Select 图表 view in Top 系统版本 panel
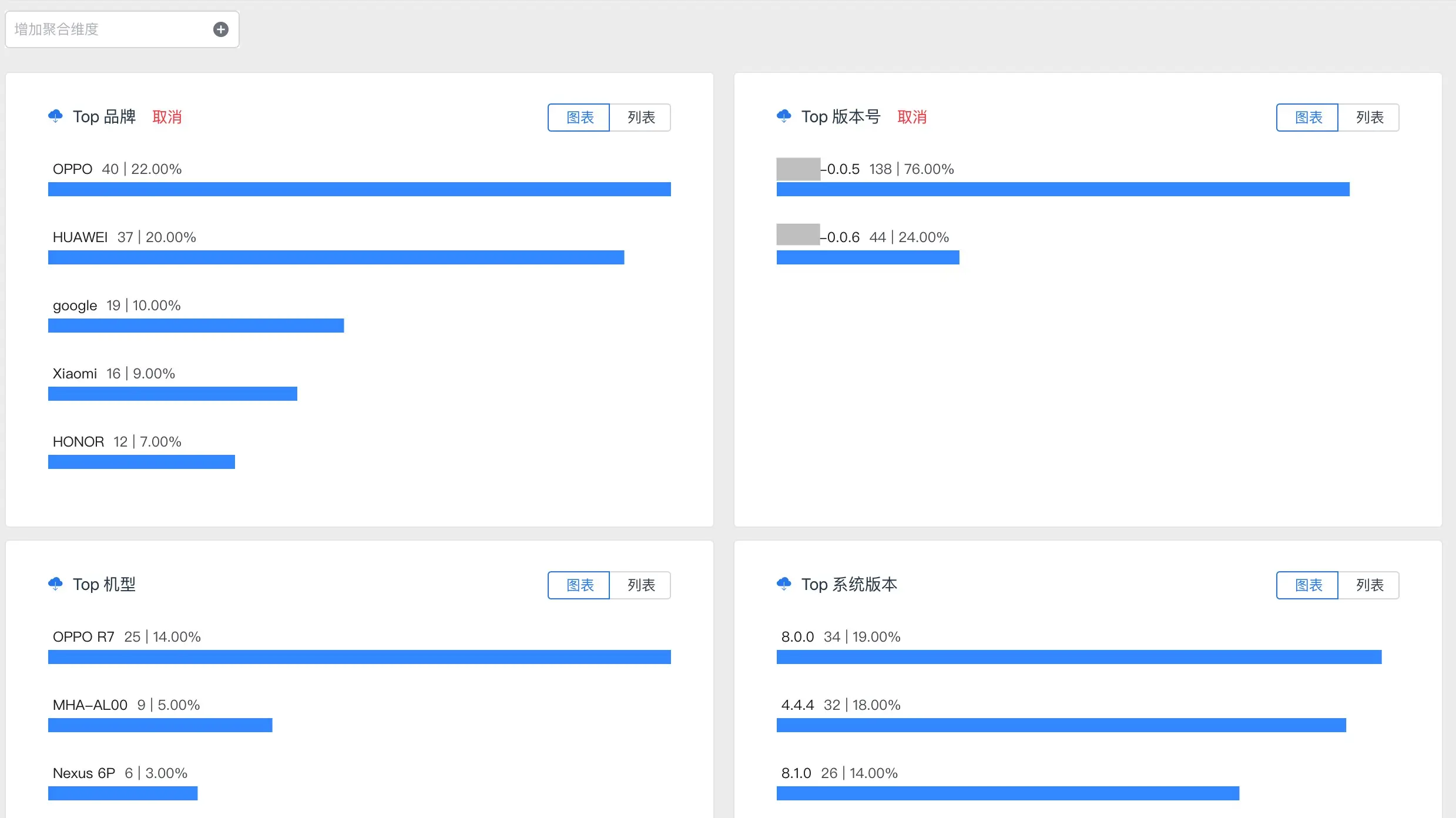Screen dimensions: 1456x818 tap(1308, 585)
